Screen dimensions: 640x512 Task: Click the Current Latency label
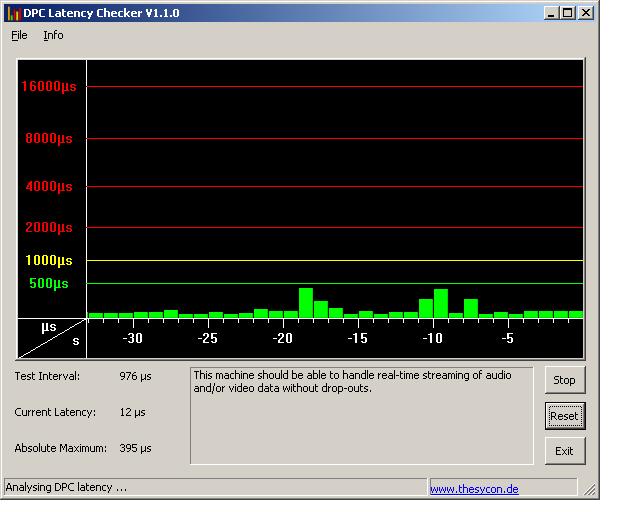(x=56, y=412)
